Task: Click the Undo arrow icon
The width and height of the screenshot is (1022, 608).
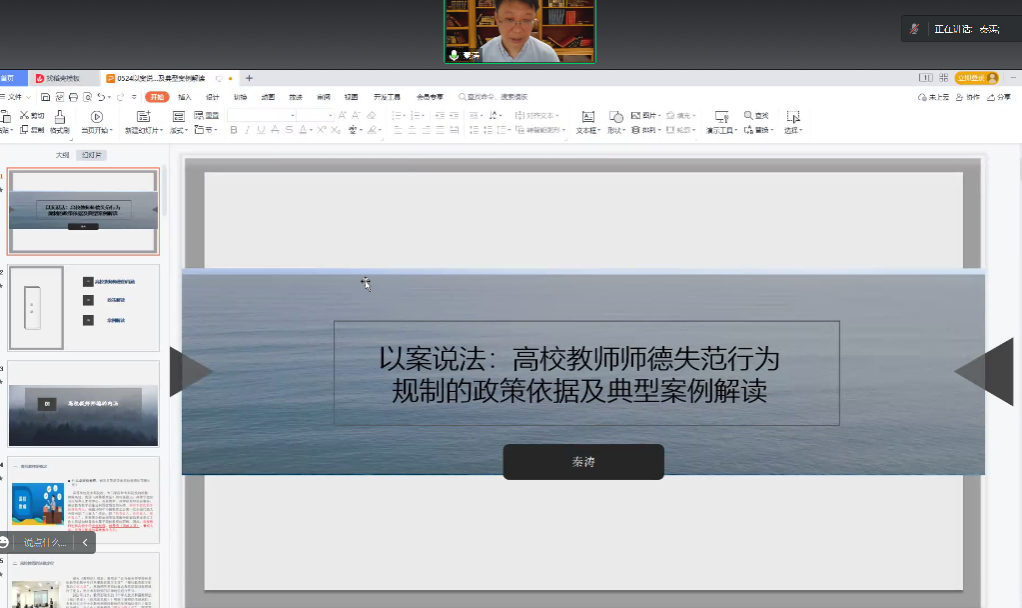Action: [x=101, y=97]
